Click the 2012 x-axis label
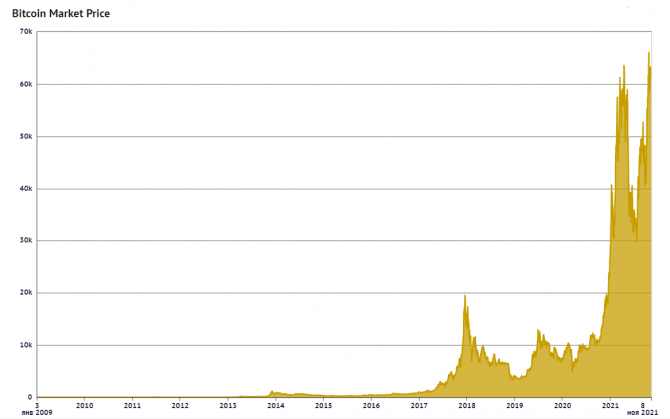670x419 pixels. pos(180,405)
